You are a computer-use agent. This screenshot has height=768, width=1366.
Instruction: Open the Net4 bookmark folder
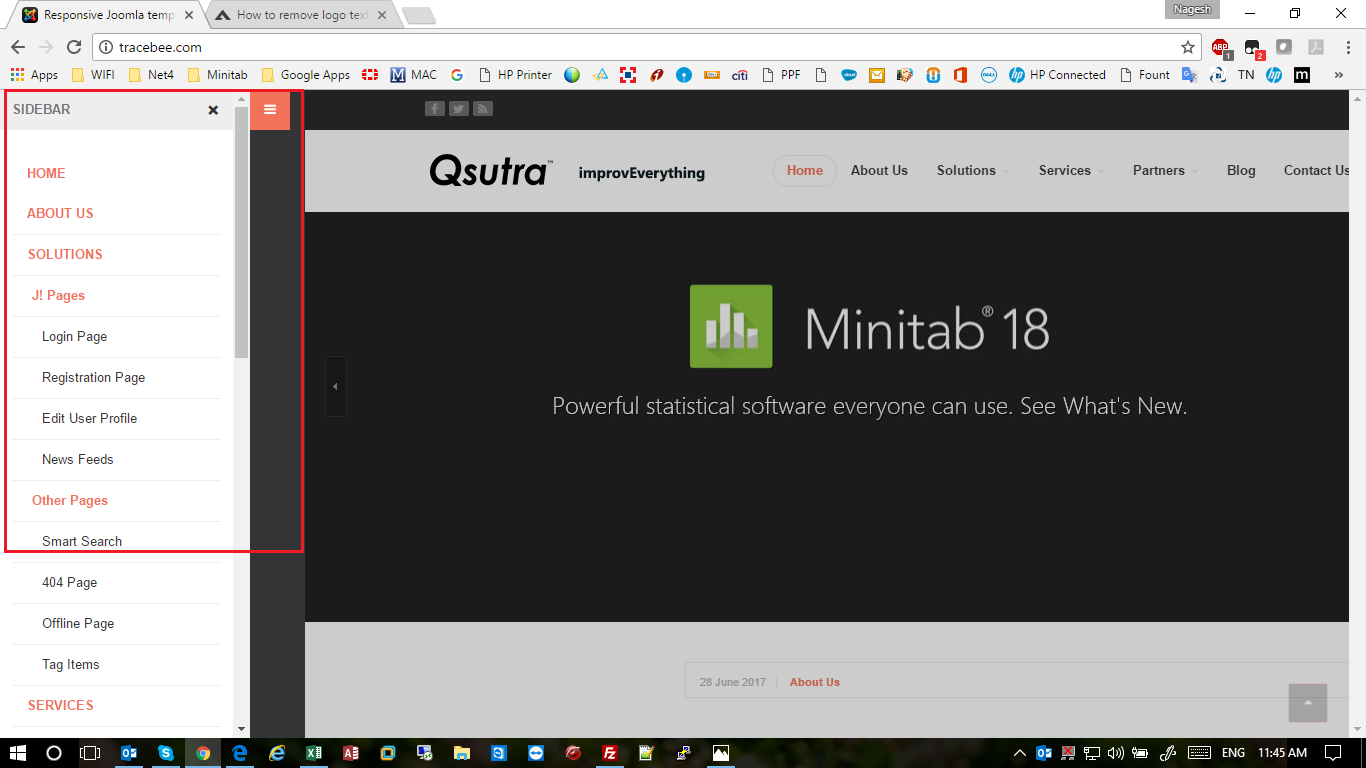tap(151, 75)
